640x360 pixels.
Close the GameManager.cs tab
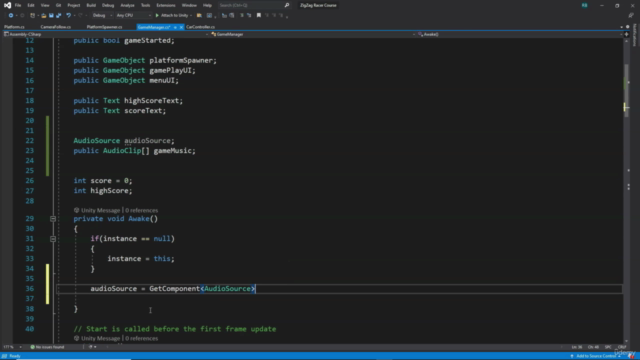[181, 27]
